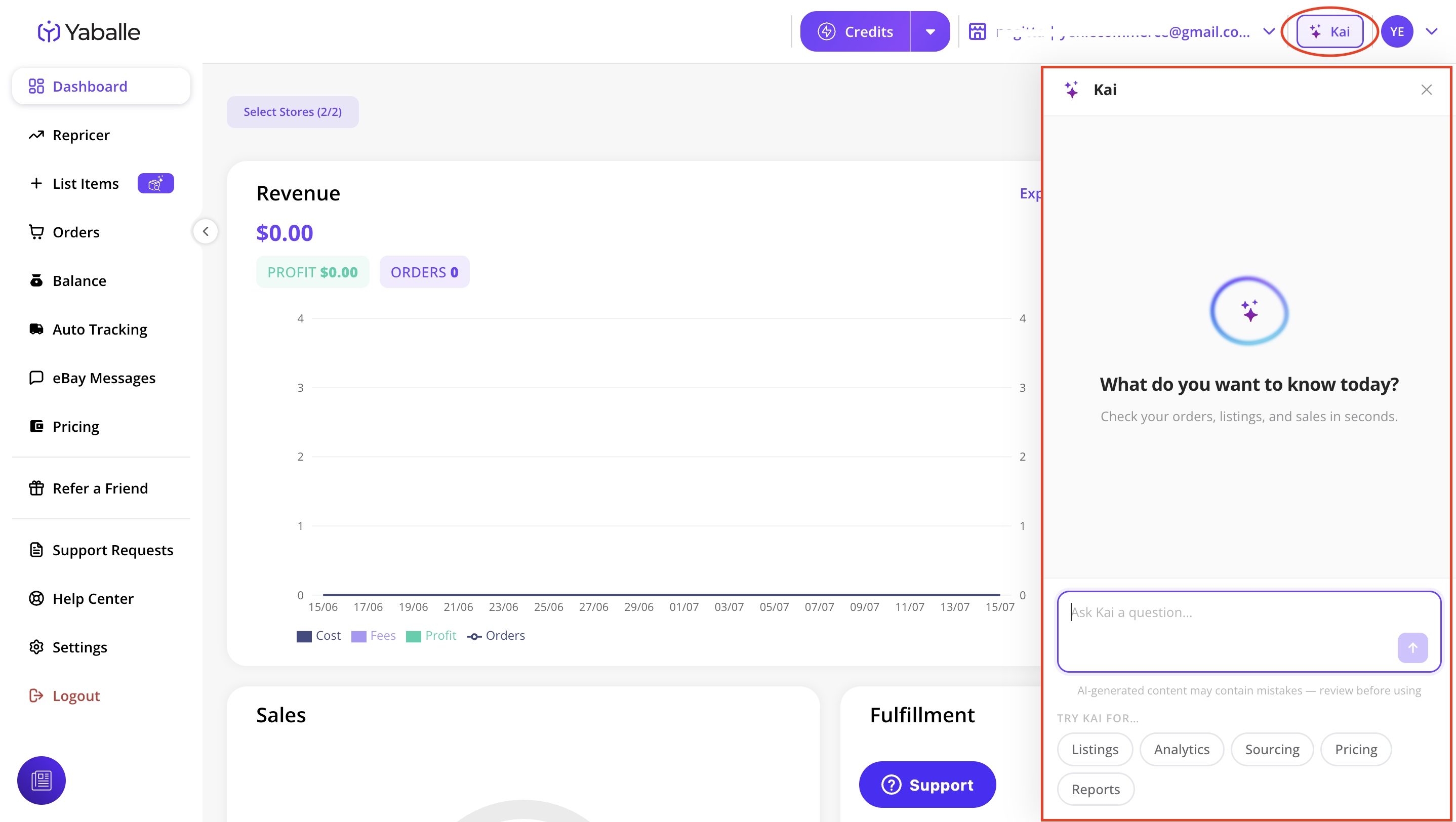Image resolution: width=1456 pixels, height=822 pixels.
Task: Click the glowing Kai orb icon
Action: [x=1249, y=311]
